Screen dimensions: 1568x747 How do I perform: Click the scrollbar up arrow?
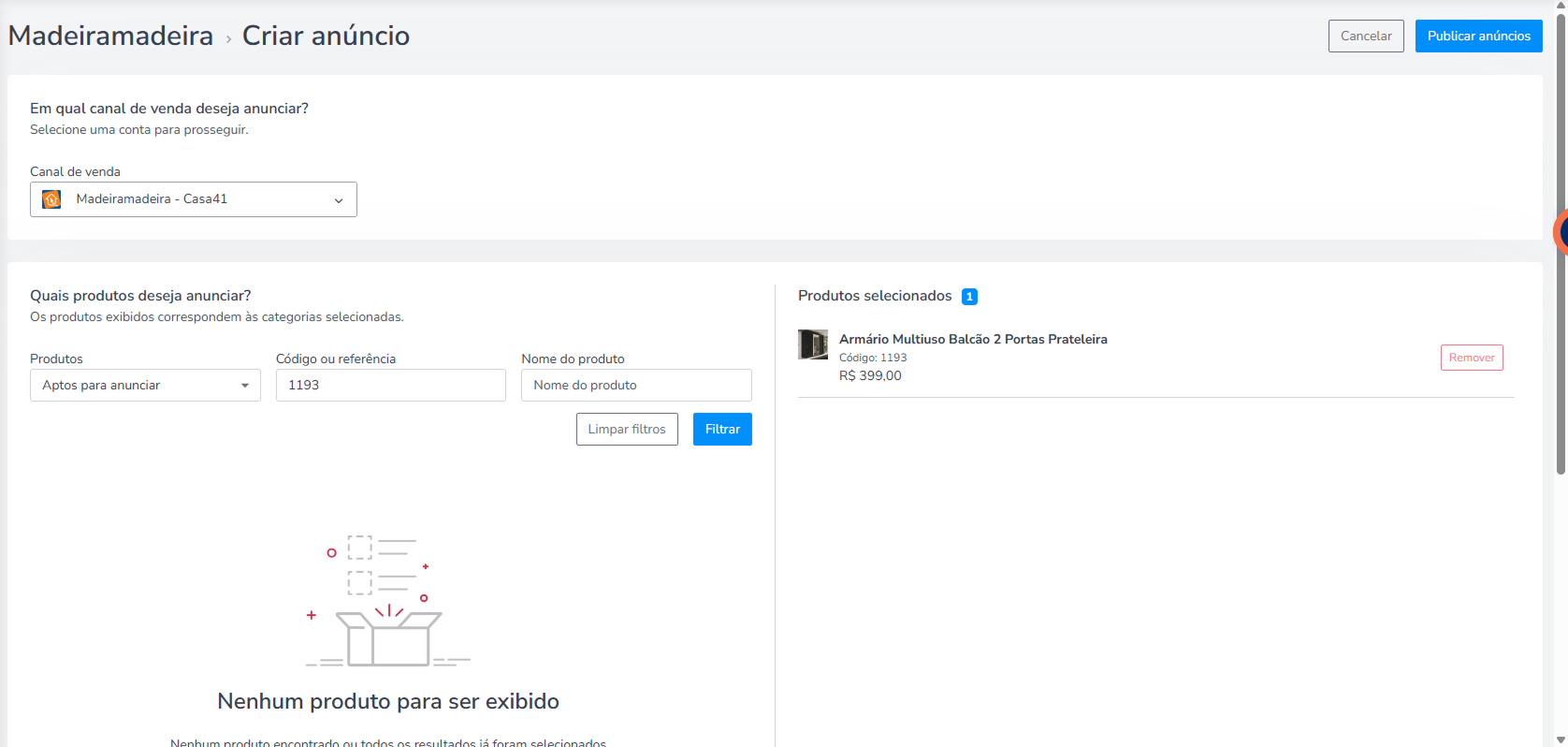(1561, 6)
